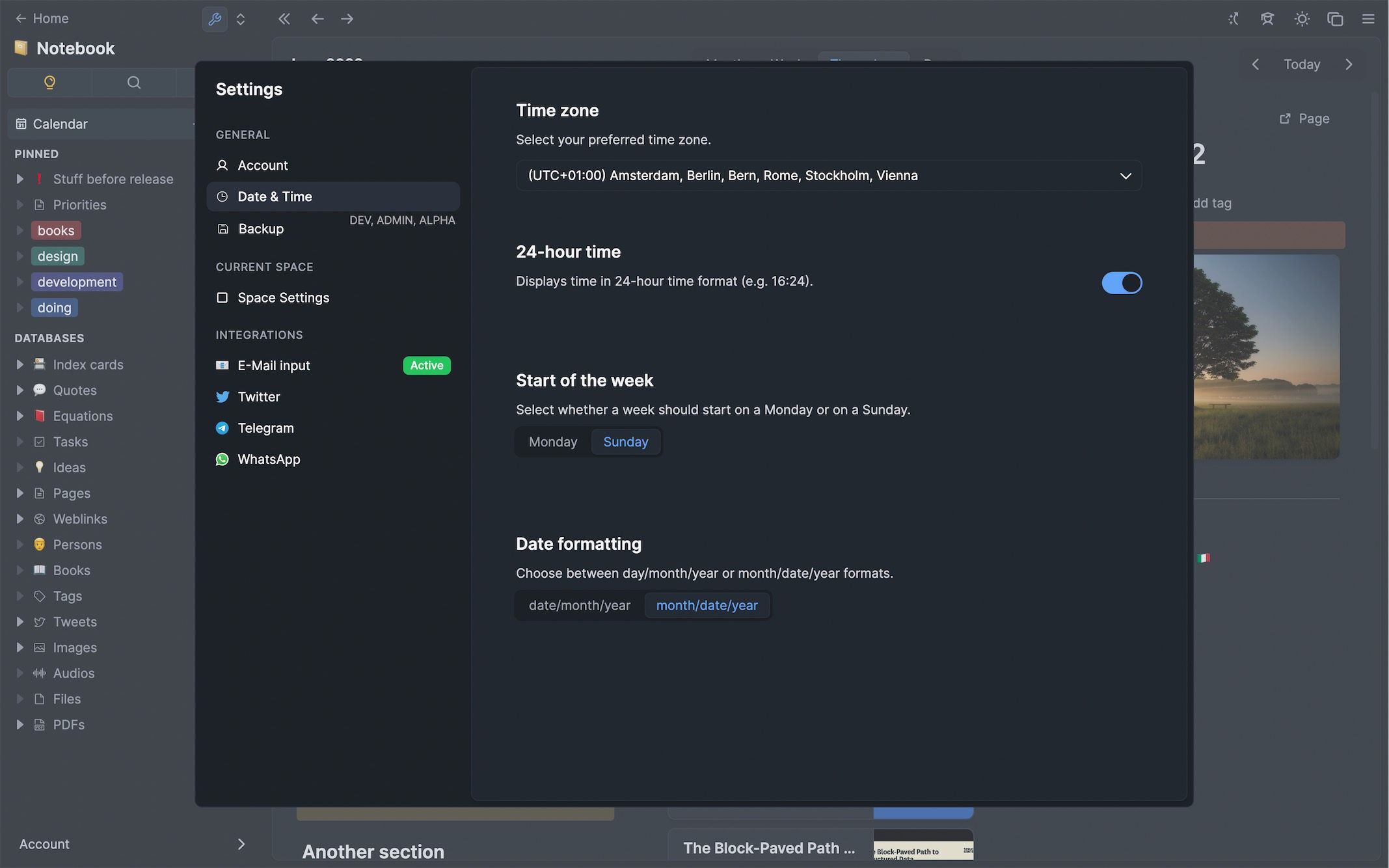This screenshot has width=1389, height=868.
Task: Open the Date & Time settings section
Action: coord(275,196)
